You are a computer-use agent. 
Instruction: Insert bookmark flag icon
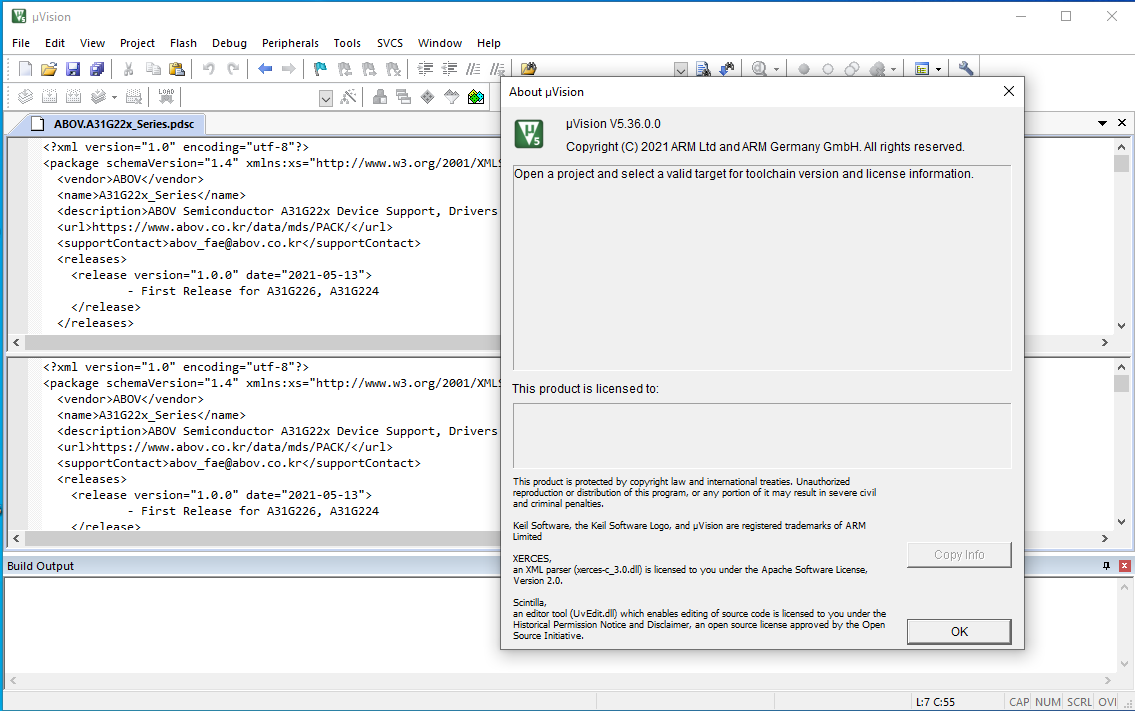pos(320,69)
